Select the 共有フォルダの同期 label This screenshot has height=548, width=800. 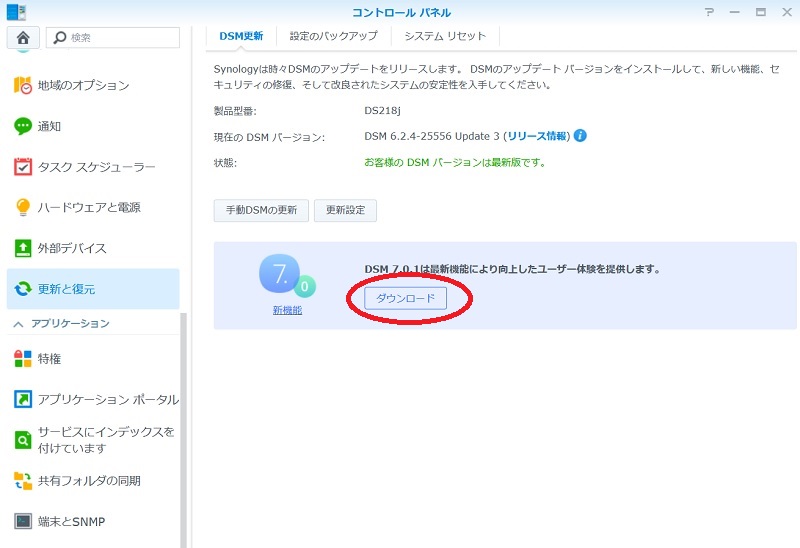89,481
